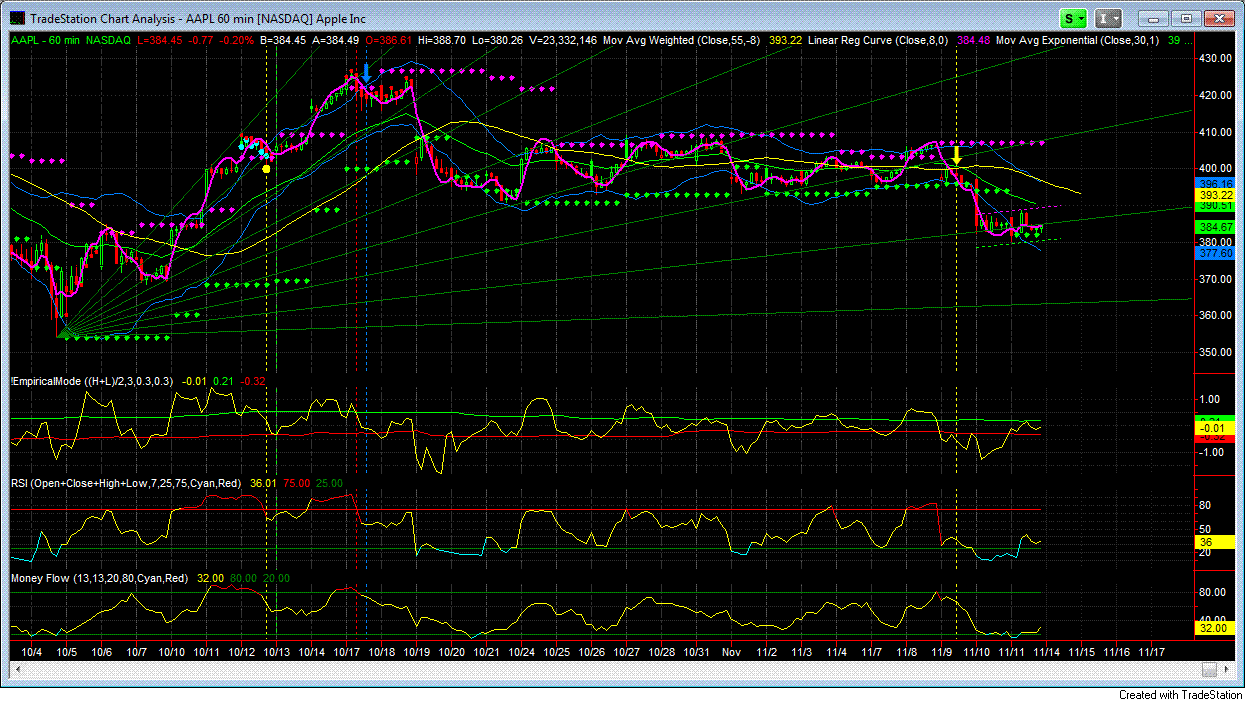
Task: Click the '10/19' date axis label
Action: click(417, 651)
